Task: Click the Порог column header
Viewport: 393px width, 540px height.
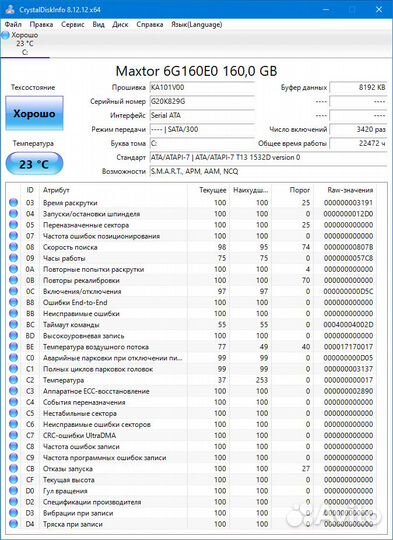Action: [299, 190]
